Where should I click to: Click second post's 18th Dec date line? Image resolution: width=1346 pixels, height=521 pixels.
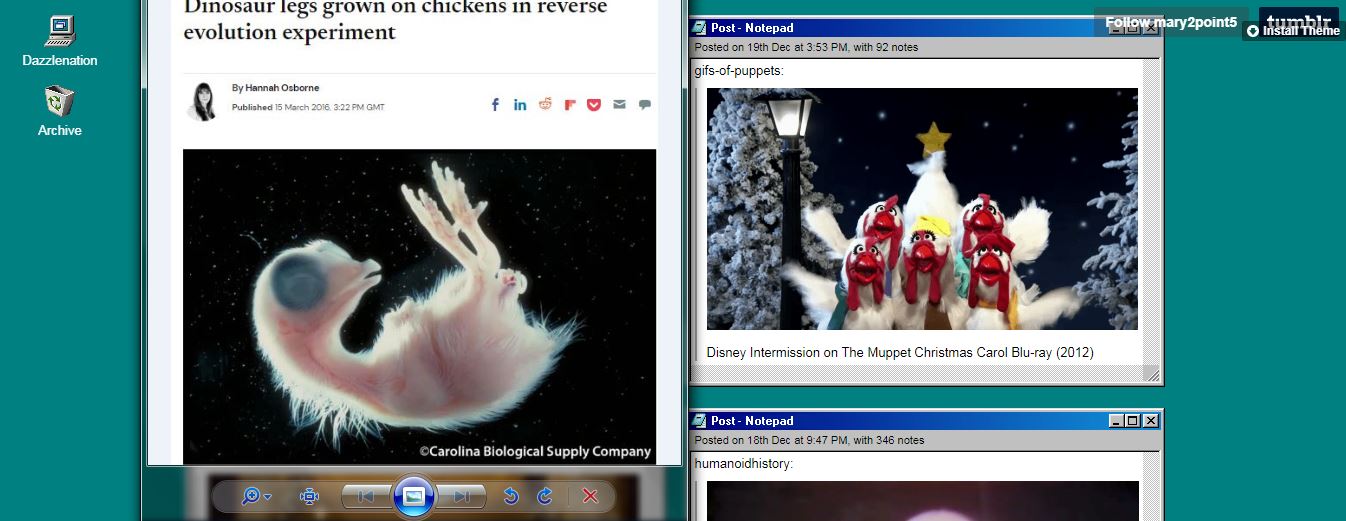(809, 440)
